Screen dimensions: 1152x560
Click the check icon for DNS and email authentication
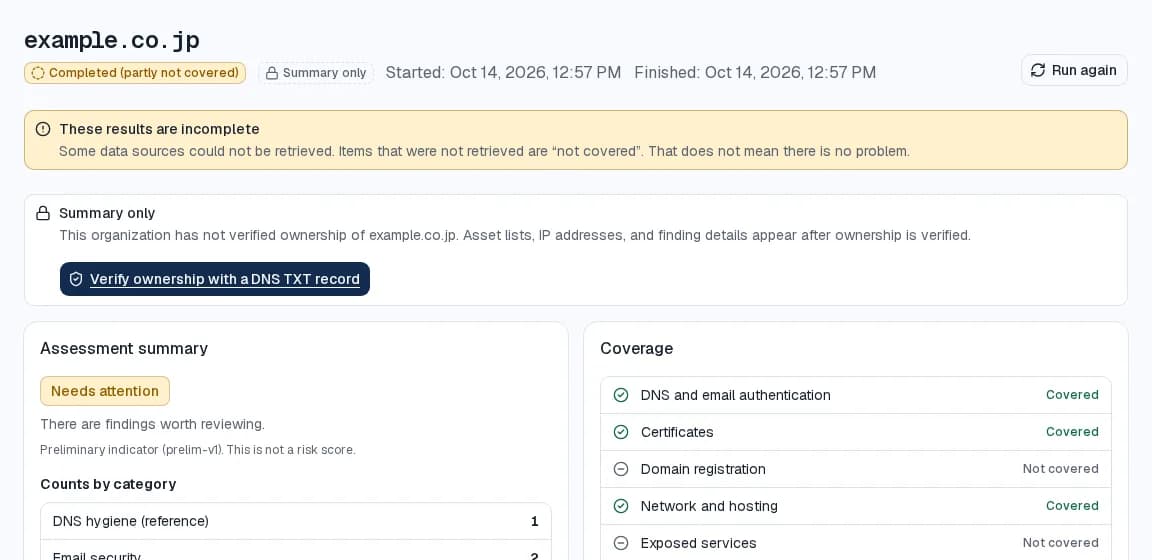[x=621, y=395]
